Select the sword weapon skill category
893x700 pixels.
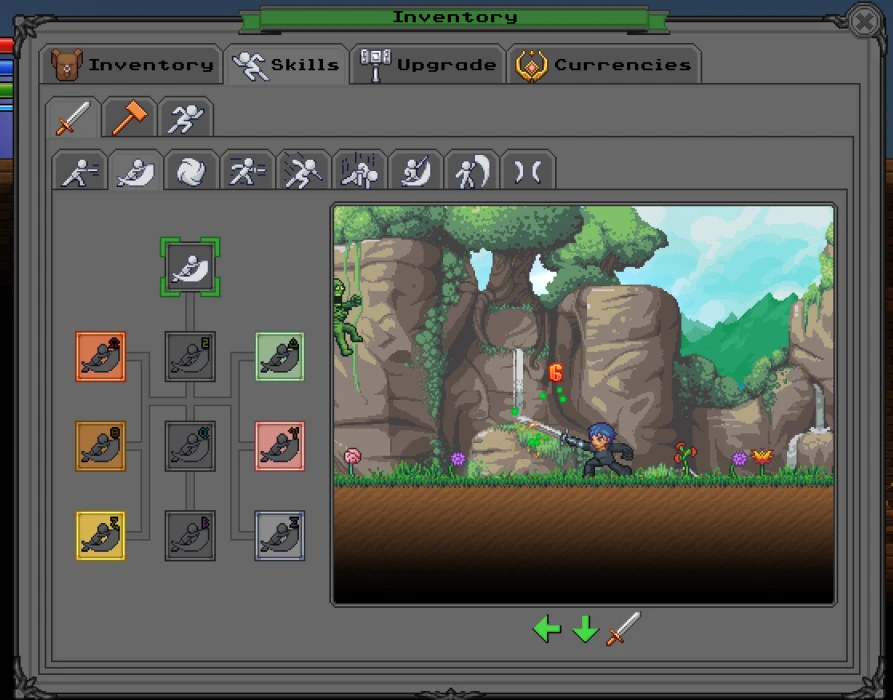pyautogui.click(x=73, y=118)
